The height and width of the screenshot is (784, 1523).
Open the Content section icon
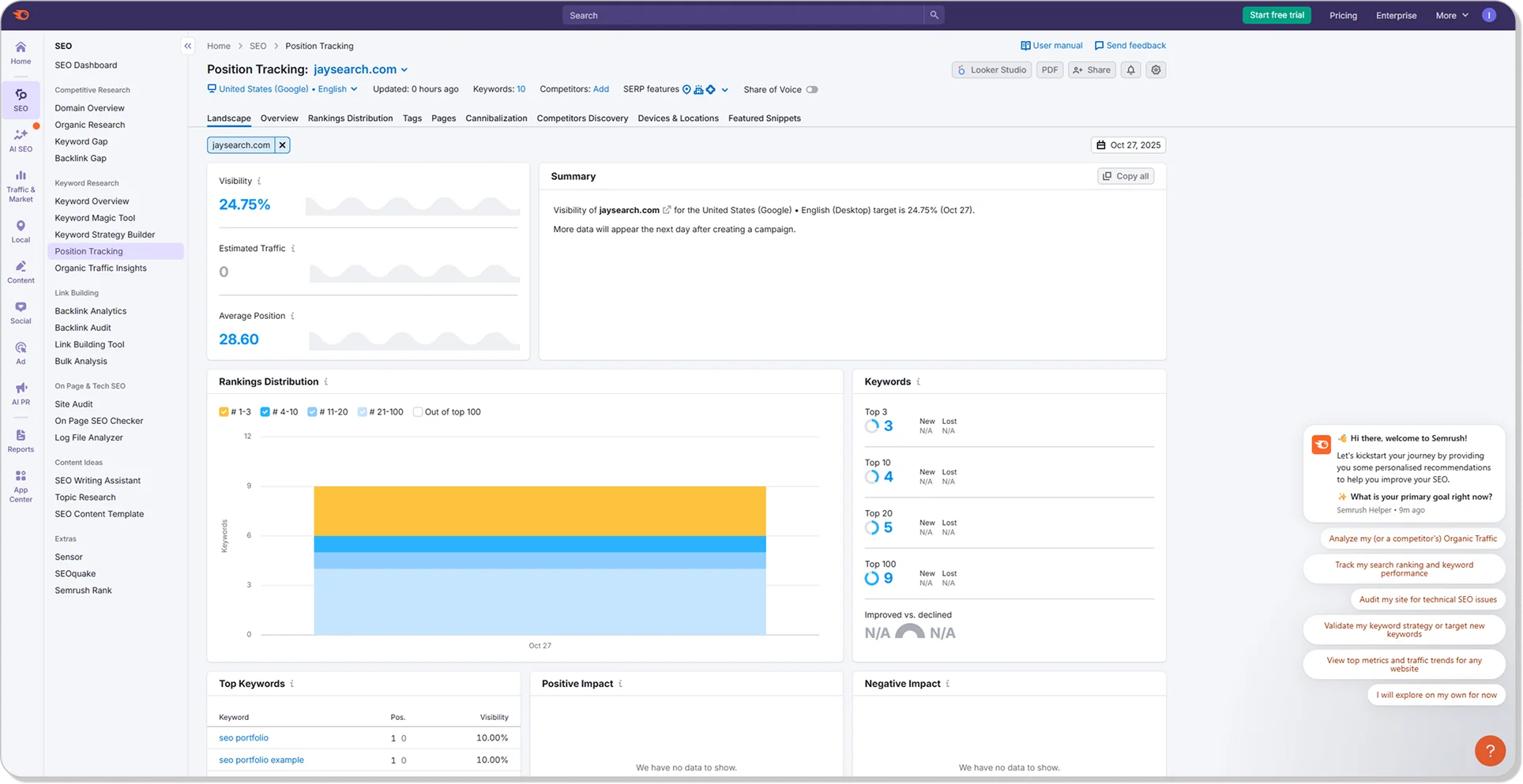point(21,272)
